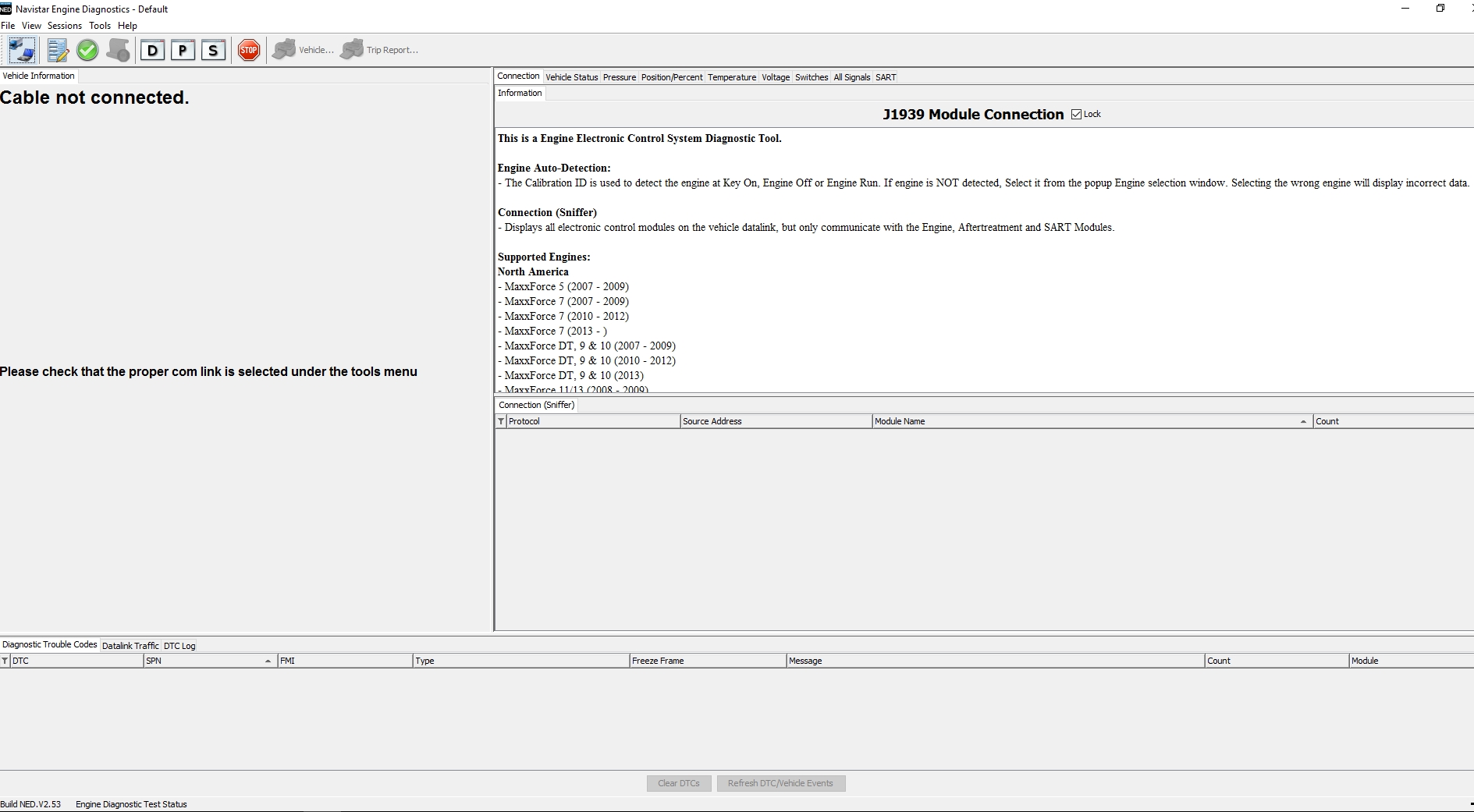Toggle SPN column sort direction

click(x=266, y=661)
